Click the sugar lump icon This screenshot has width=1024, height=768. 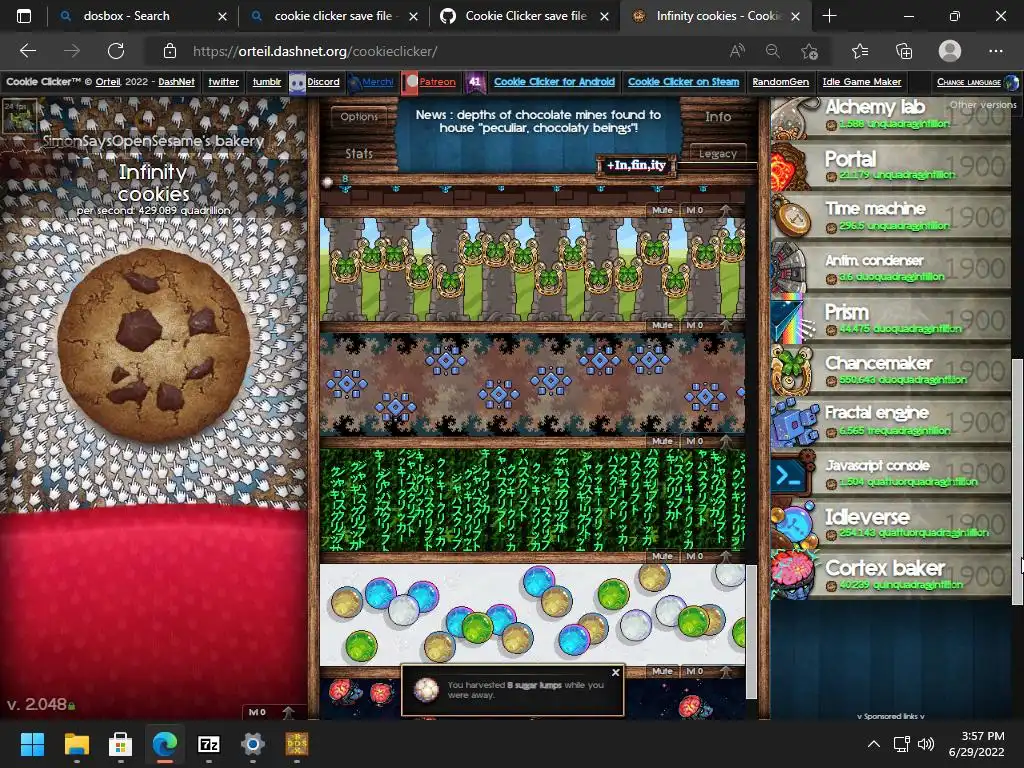pos(328,182)
